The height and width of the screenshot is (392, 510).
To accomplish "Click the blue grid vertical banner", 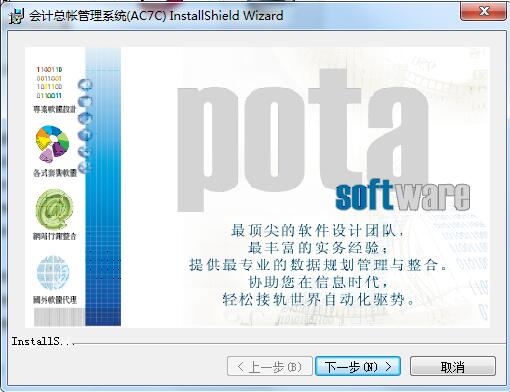I will point(103,187).
